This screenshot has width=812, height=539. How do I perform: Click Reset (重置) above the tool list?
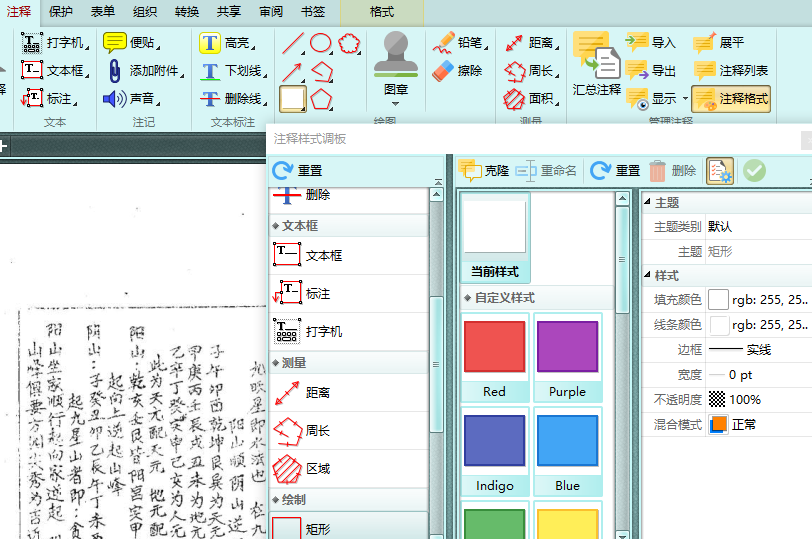point(297,170)
